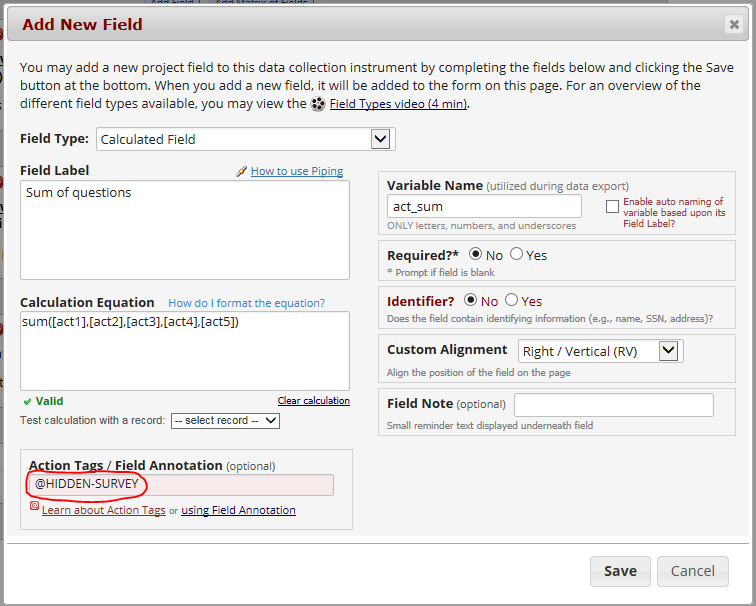The image size is (756, 606).
Task: Set Identifier to Yes
Action: [x=511, y=300]
